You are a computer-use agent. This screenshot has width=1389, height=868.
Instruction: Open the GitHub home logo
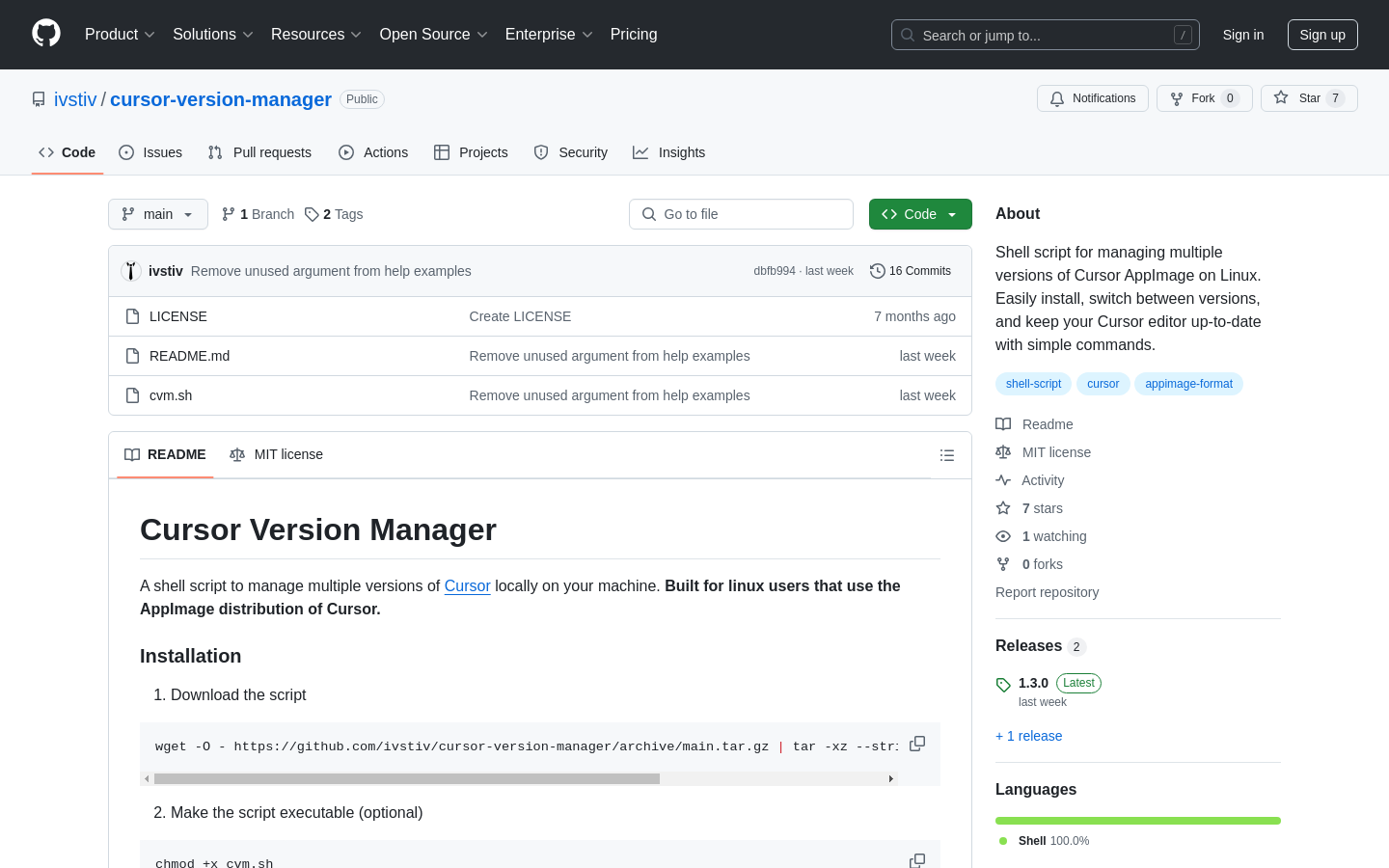coord(46,34)
